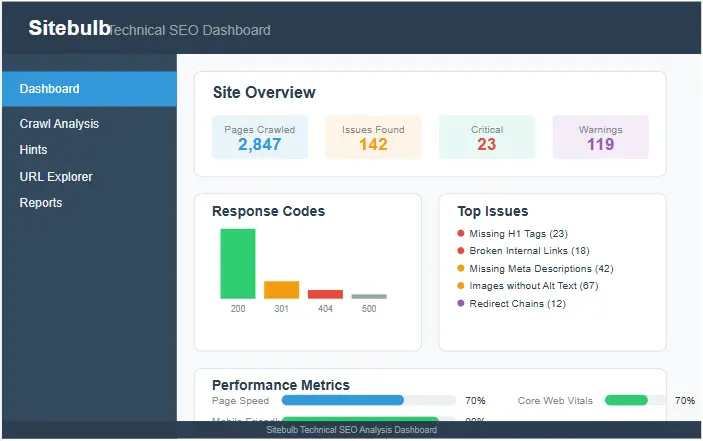The width and height of the screenshot is (703, 441).
Task: Select the Critical 23 stat card
Action: (487, 137)
